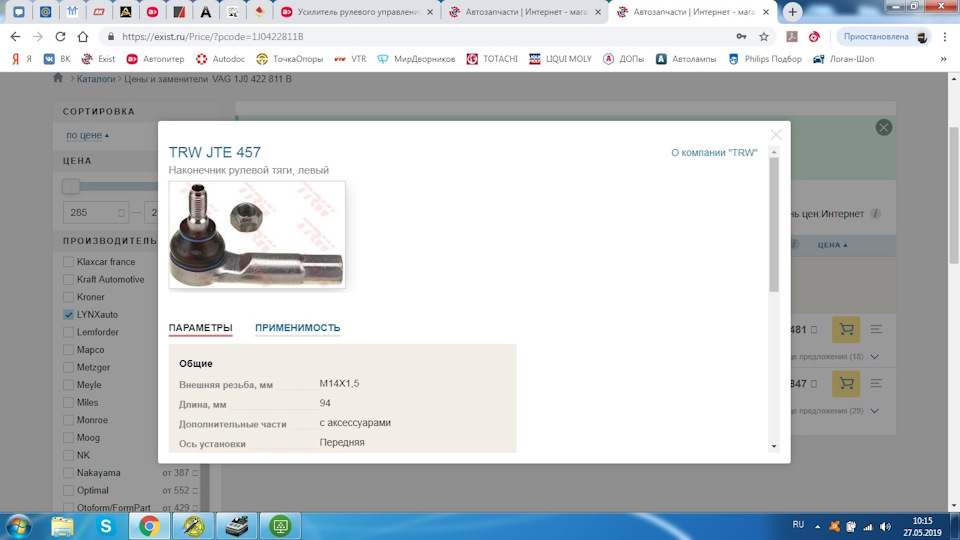Show more bookmarks via double chevron
Image resolution: width=960 pixels, height=540 pixels.
point(943,59)
